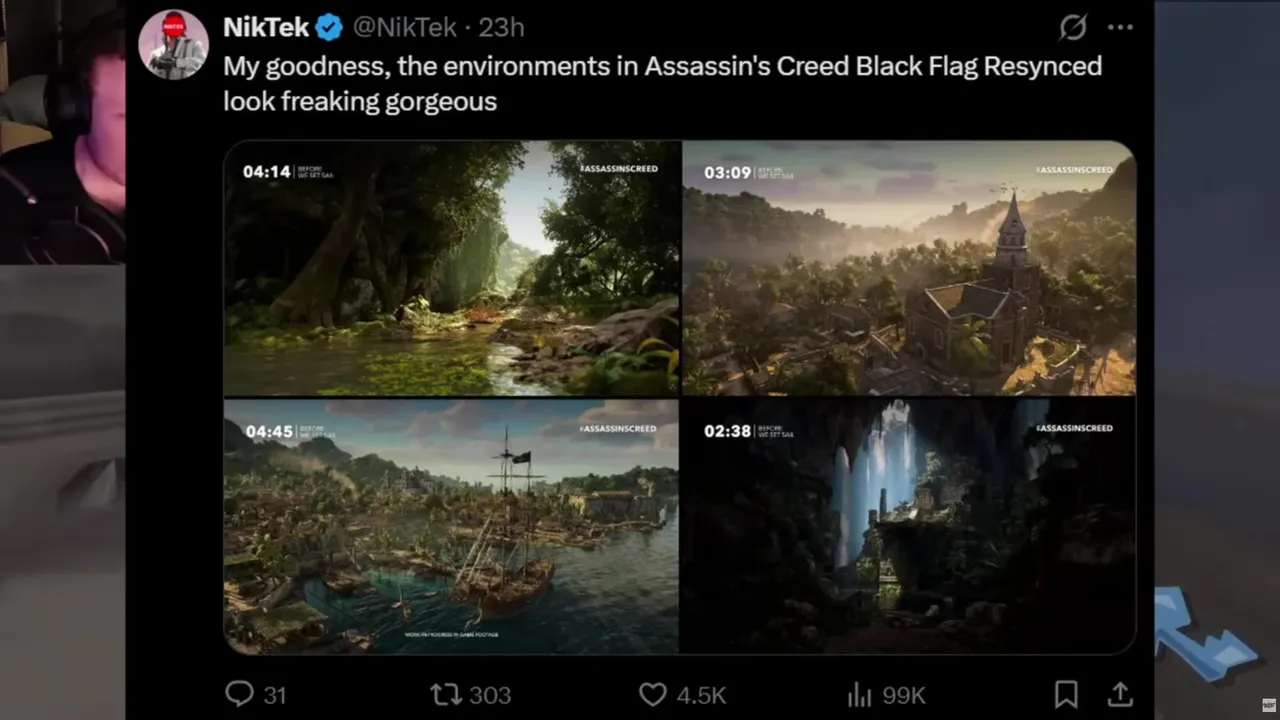Click the blue verified checkmark badge
This screenshot has width=1280, height=720.
tap(329, 28)
